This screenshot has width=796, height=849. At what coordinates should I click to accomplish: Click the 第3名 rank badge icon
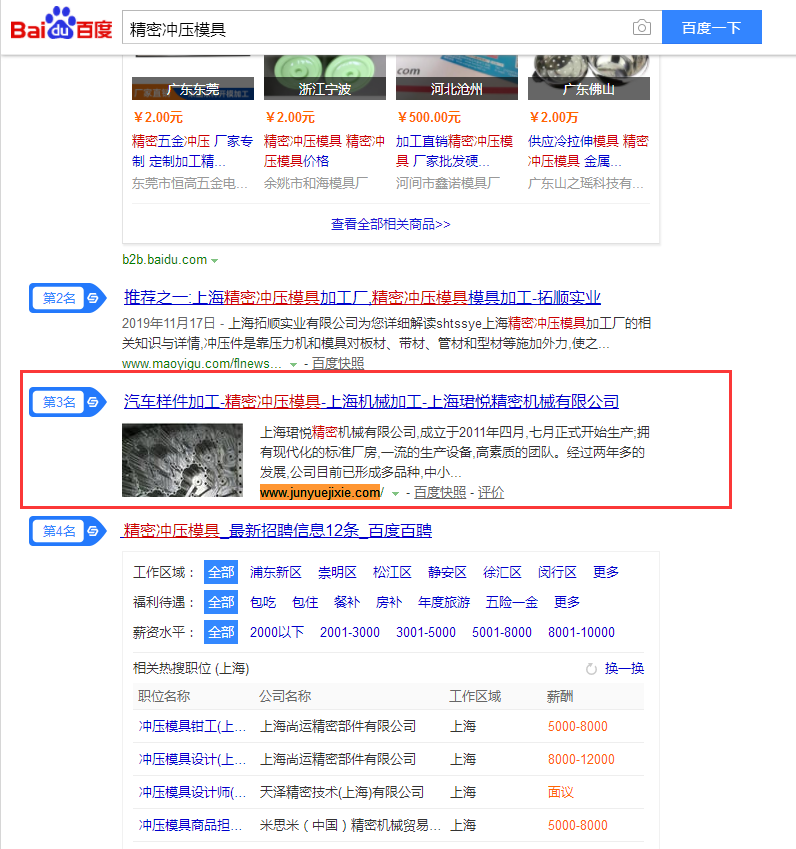click(68, 402)
